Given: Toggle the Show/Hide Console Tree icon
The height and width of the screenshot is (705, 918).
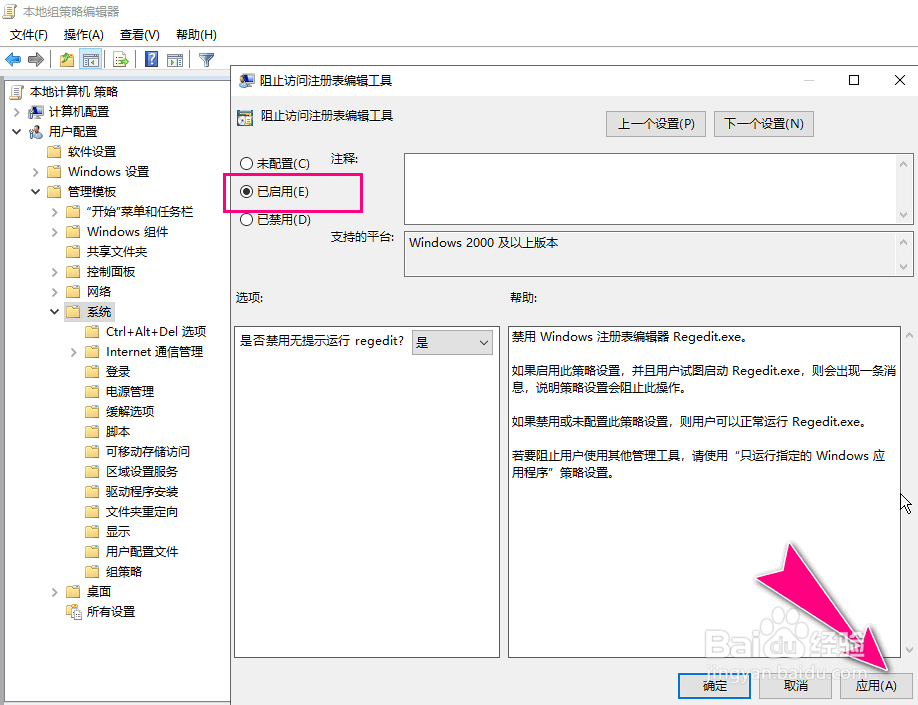Looking at the screenshot, I should coord(91,59).
